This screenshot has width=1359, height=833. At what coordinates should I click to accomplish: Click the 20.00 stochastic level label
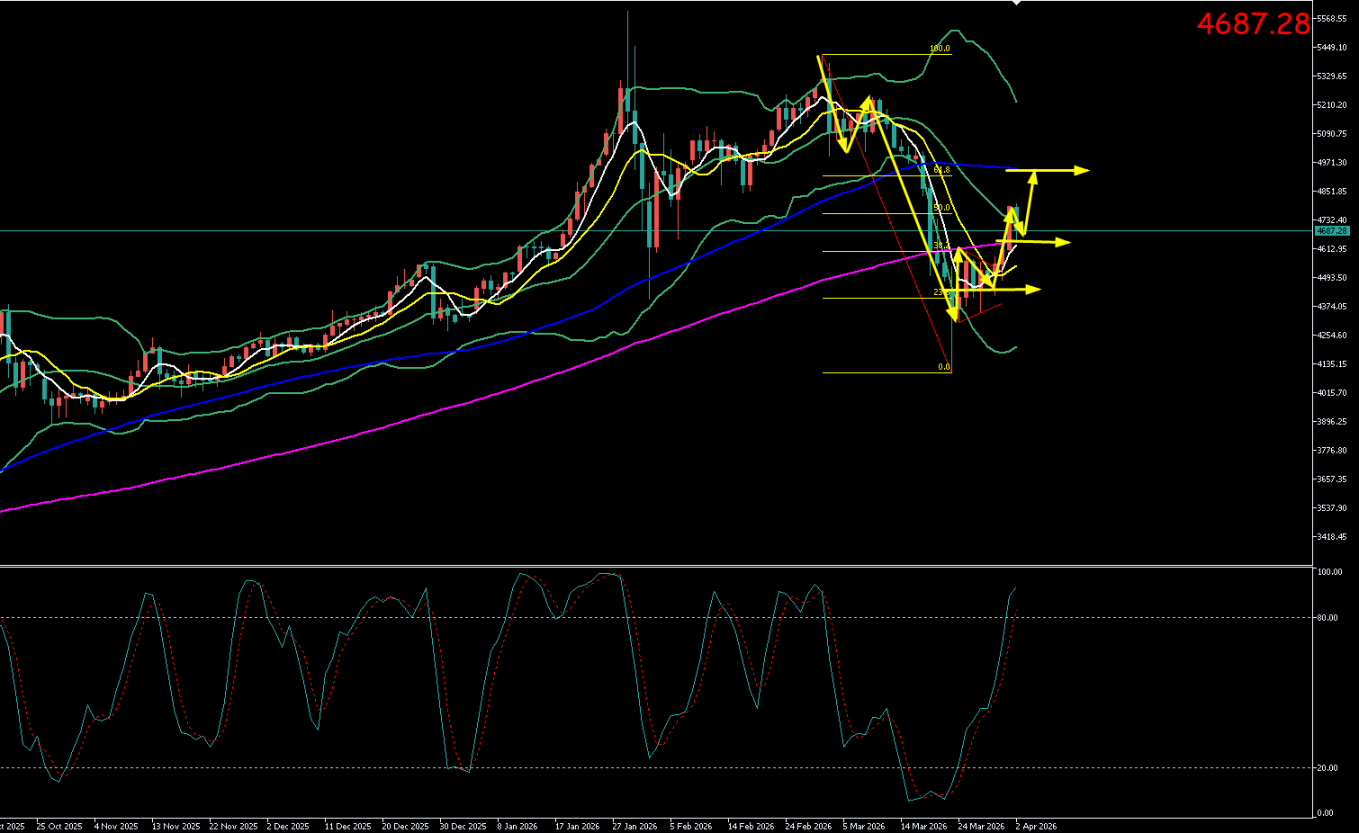pos(1328,768)
